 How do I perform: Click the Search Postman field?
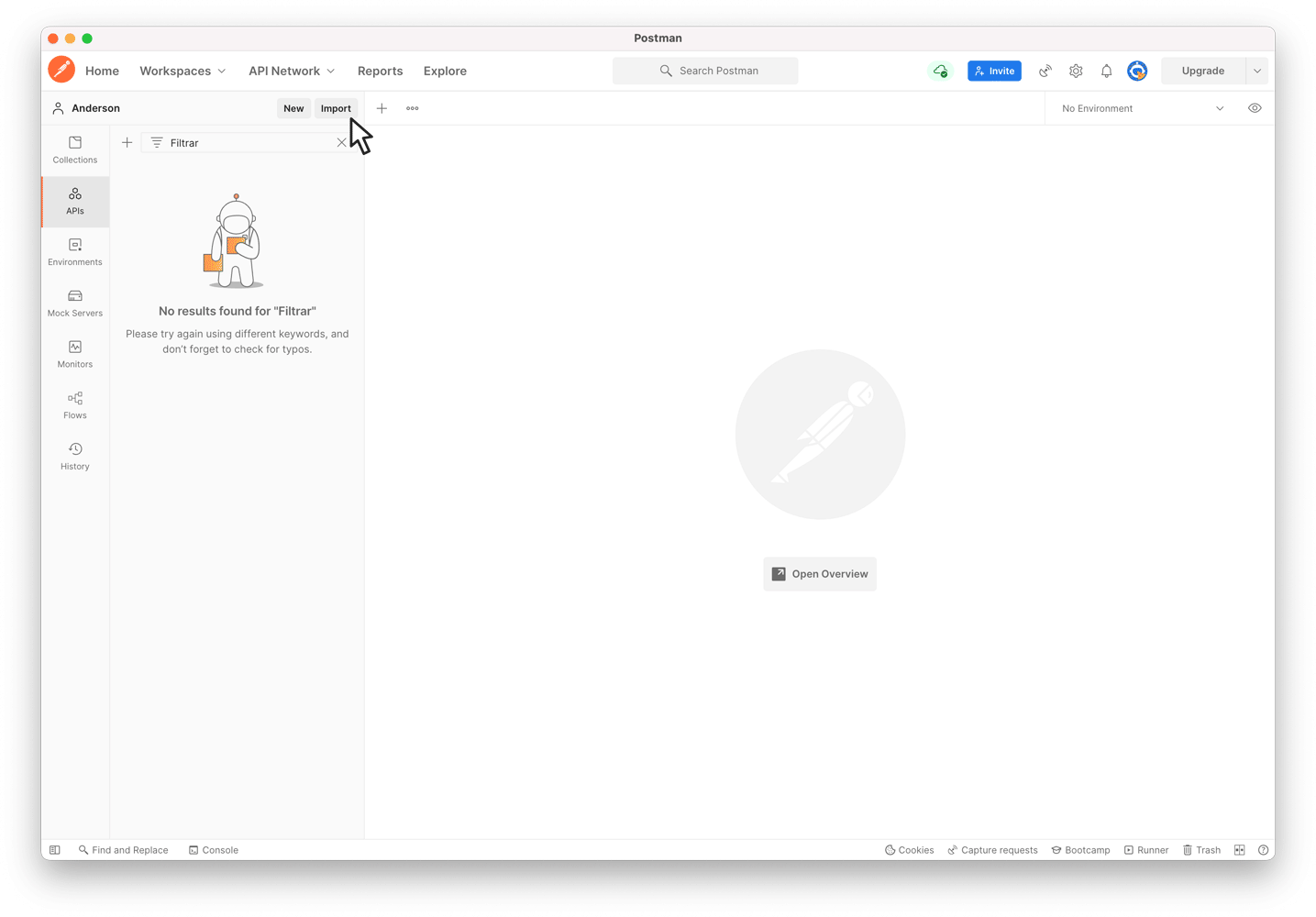coord(705,71)
